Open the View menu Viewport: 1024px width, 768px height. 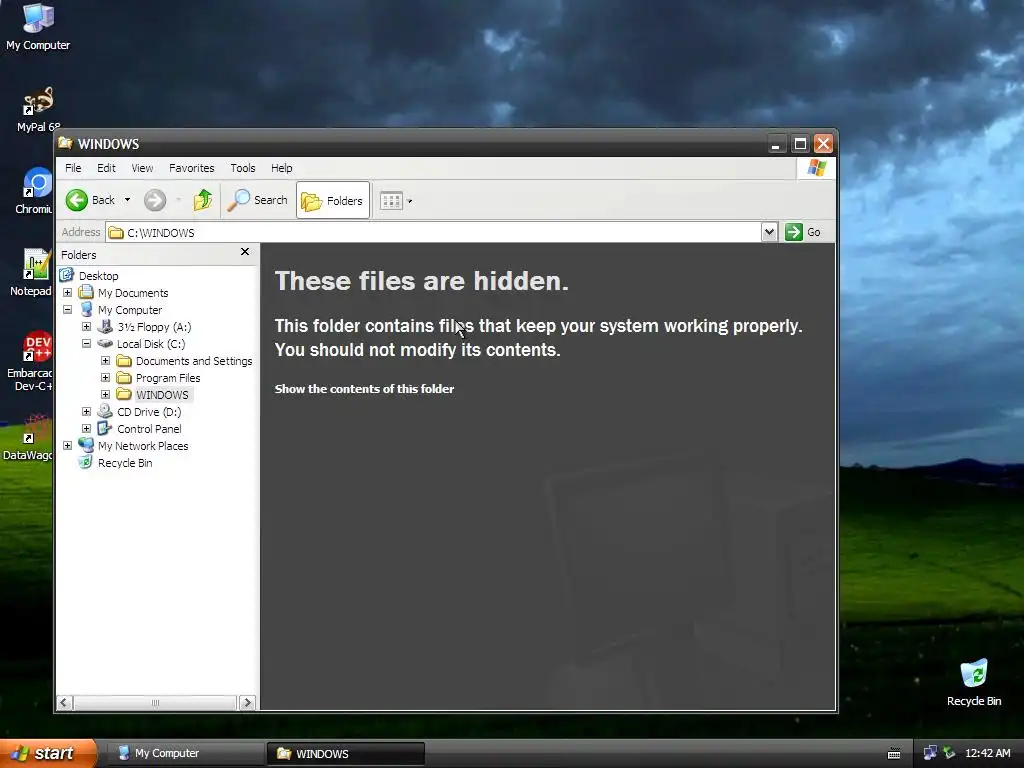142,168
